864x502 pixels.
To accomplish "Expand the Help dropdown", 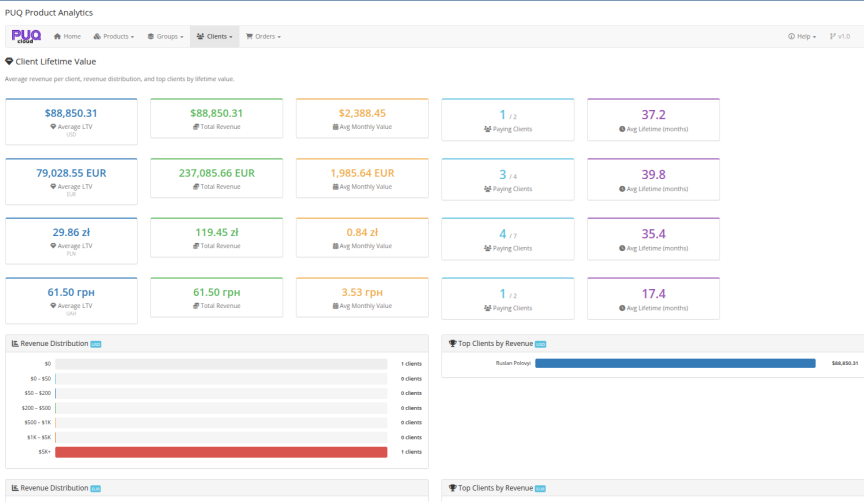I will pos(802,36).
